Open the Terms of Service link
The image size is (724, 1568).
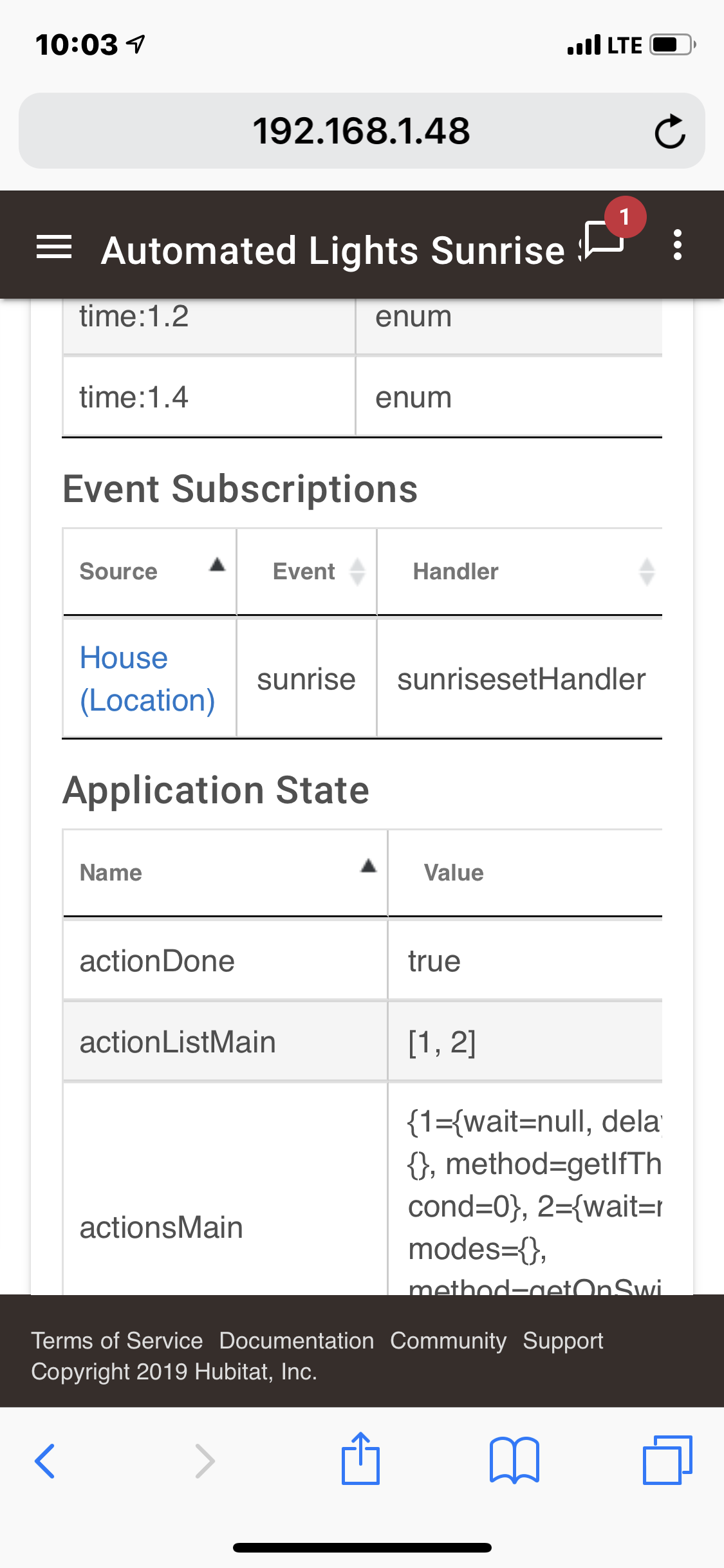click(x=117, y=1341)
